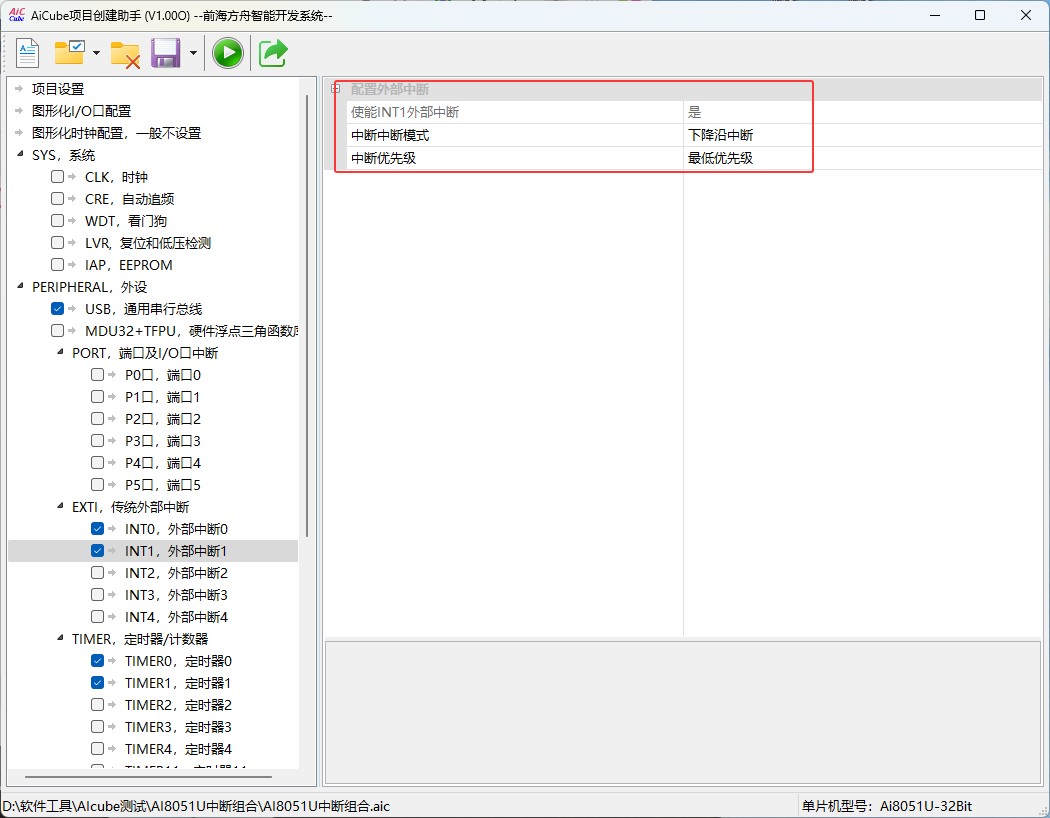Collapse the SYS 系统 tree node
This screenshot has width=1050, height=818.
click(20, 154)
